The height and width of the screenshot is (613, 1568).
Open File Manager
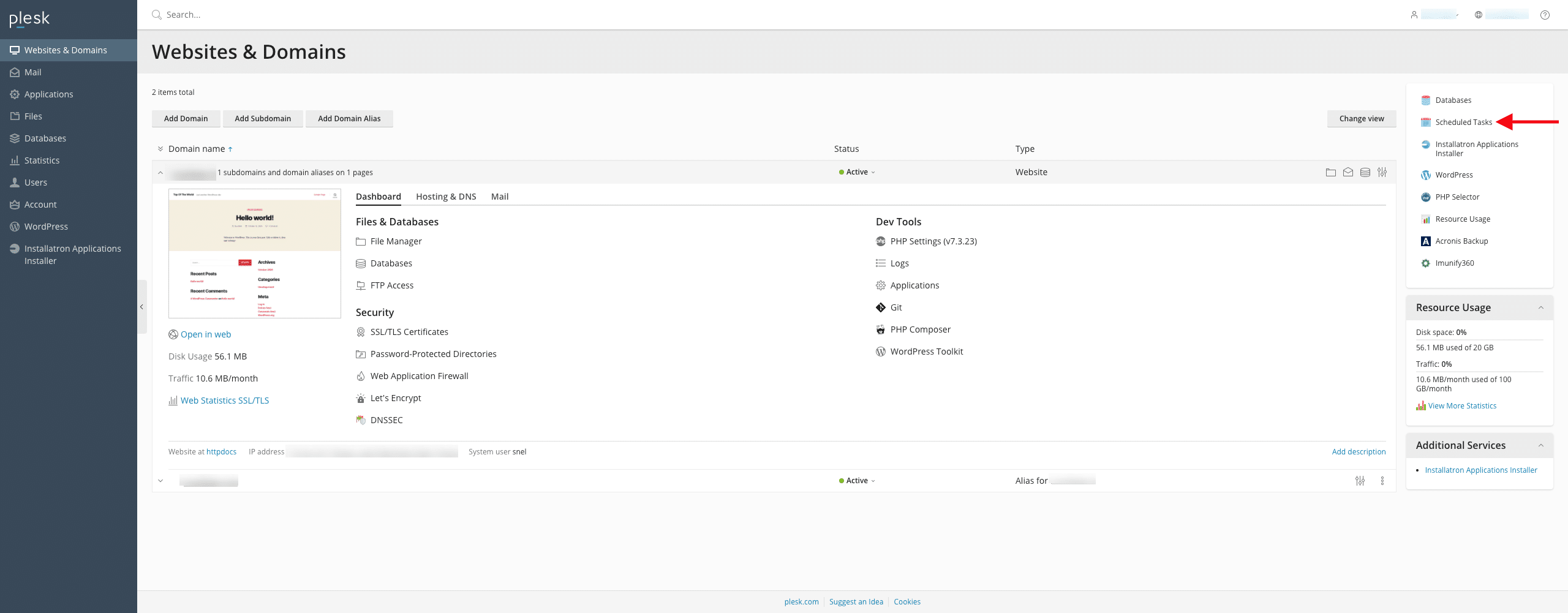click(x=389, y=241)
